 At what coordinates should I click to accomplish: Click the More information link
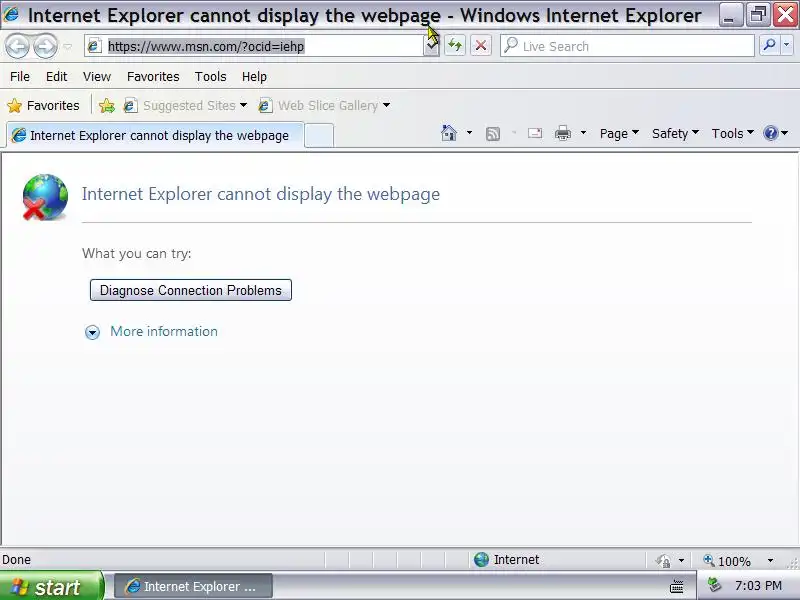[164, 332]
